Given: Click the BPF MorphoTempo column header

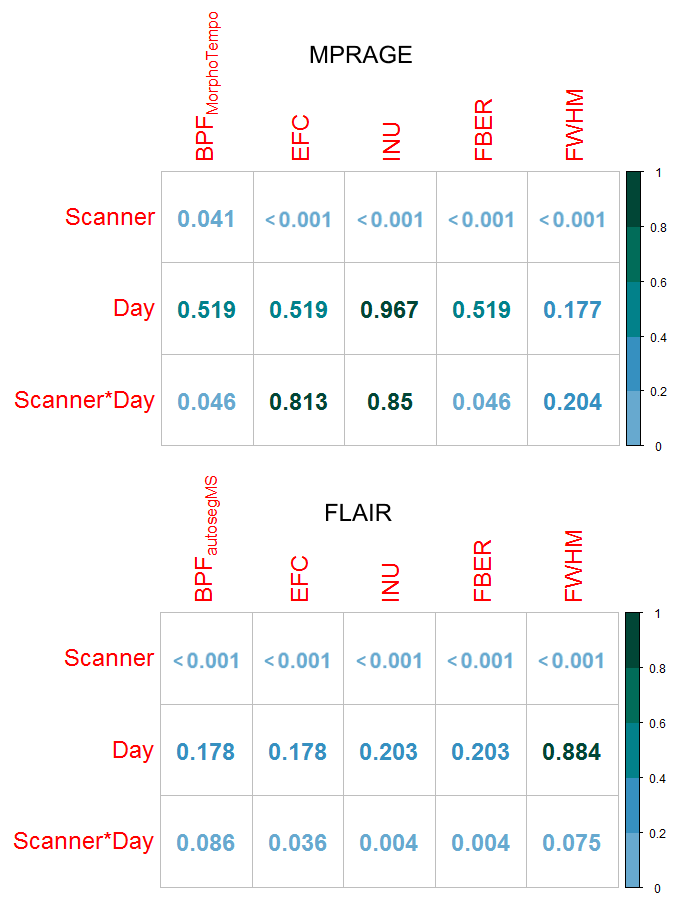Looking at the screenshot, I should click(207, 90).
